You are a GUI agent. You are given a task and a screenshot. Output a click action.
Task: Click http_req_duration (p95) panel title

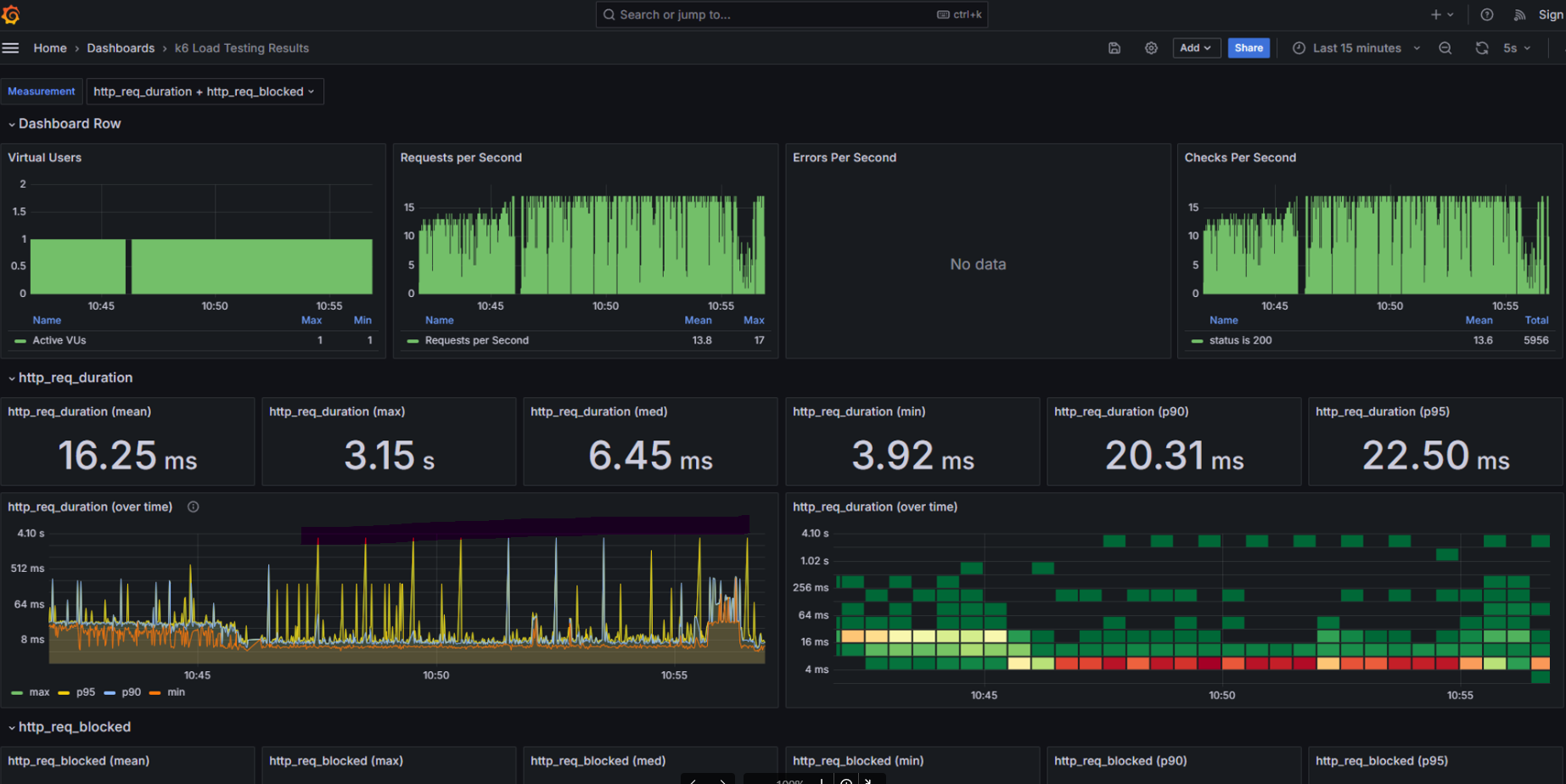click(1383, 412)
